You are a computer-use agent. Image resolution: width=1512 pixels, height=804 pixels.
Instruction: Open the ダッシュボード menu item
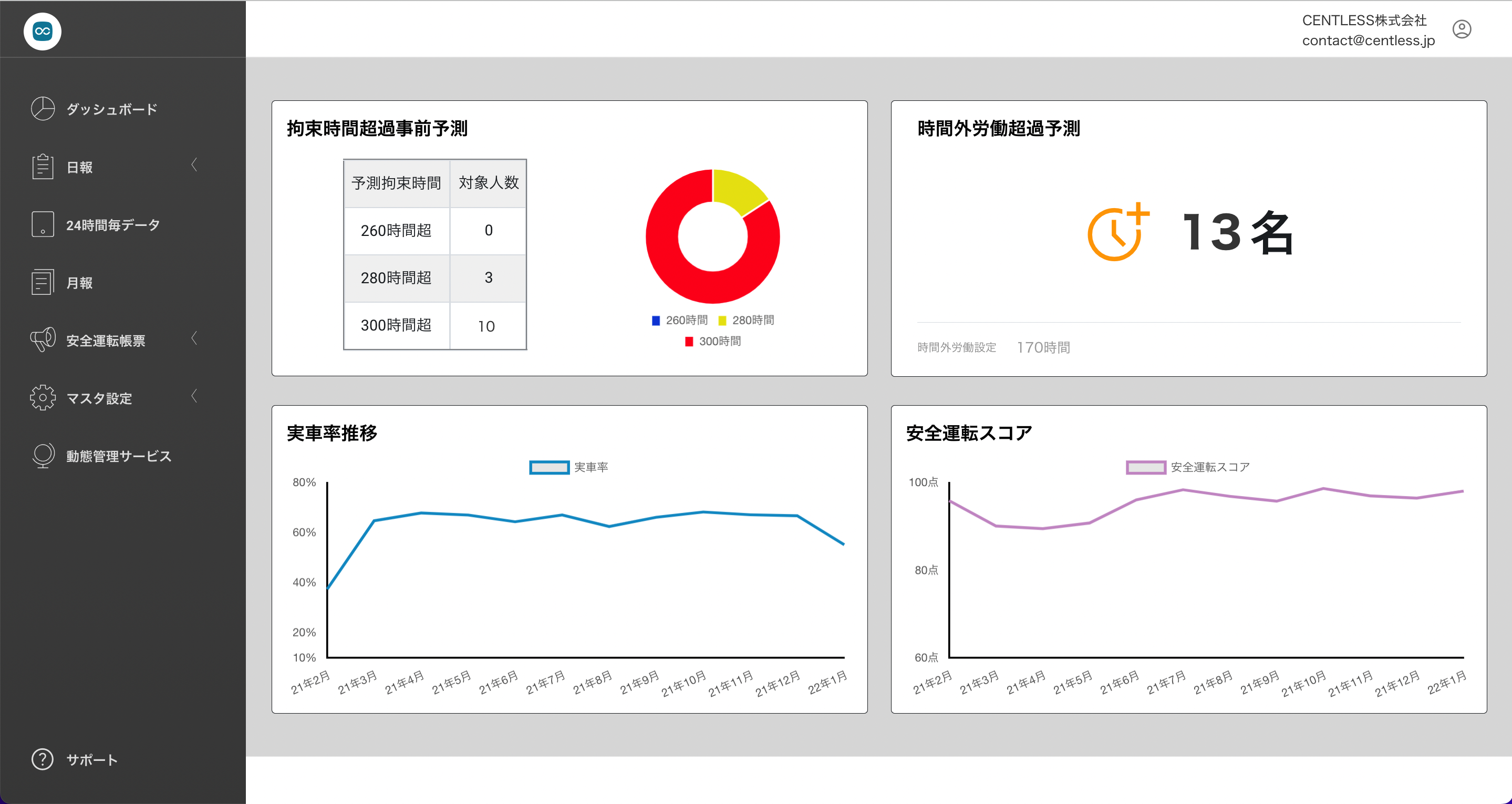(111, 109)
